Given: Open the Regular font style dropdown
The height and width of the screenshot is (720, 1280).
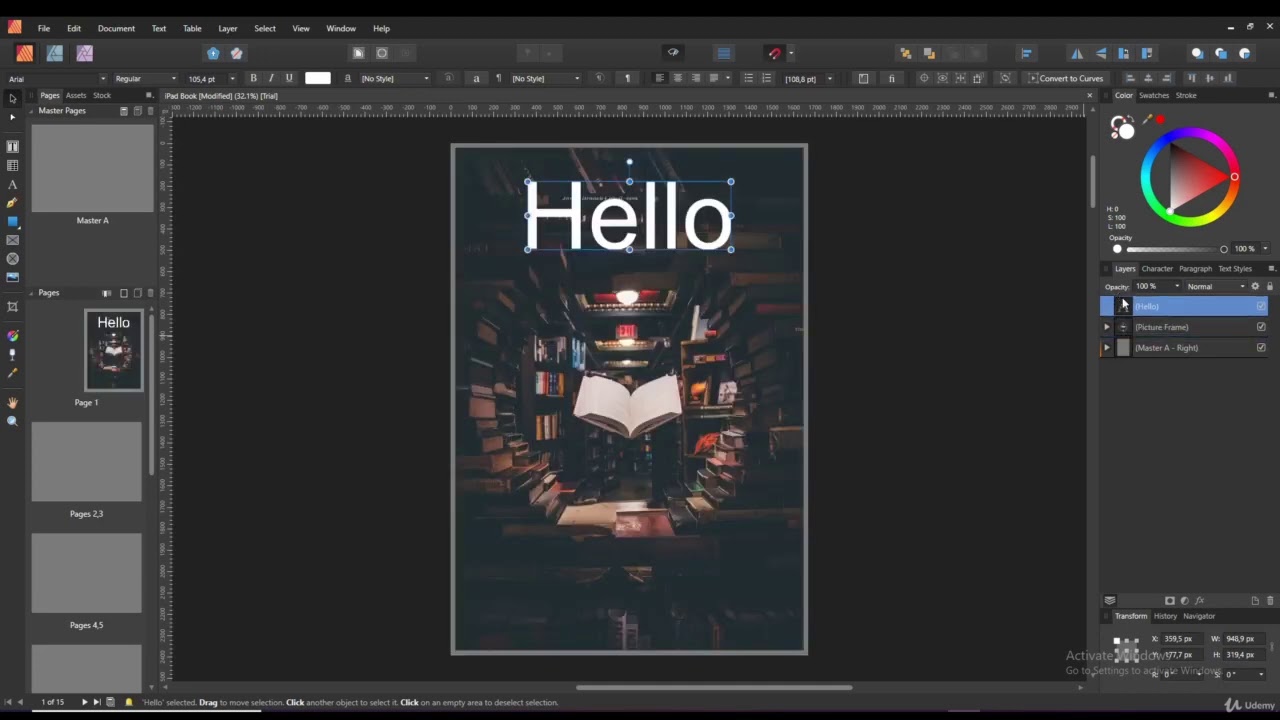Looking at the screenshot, I should (145, 79).
